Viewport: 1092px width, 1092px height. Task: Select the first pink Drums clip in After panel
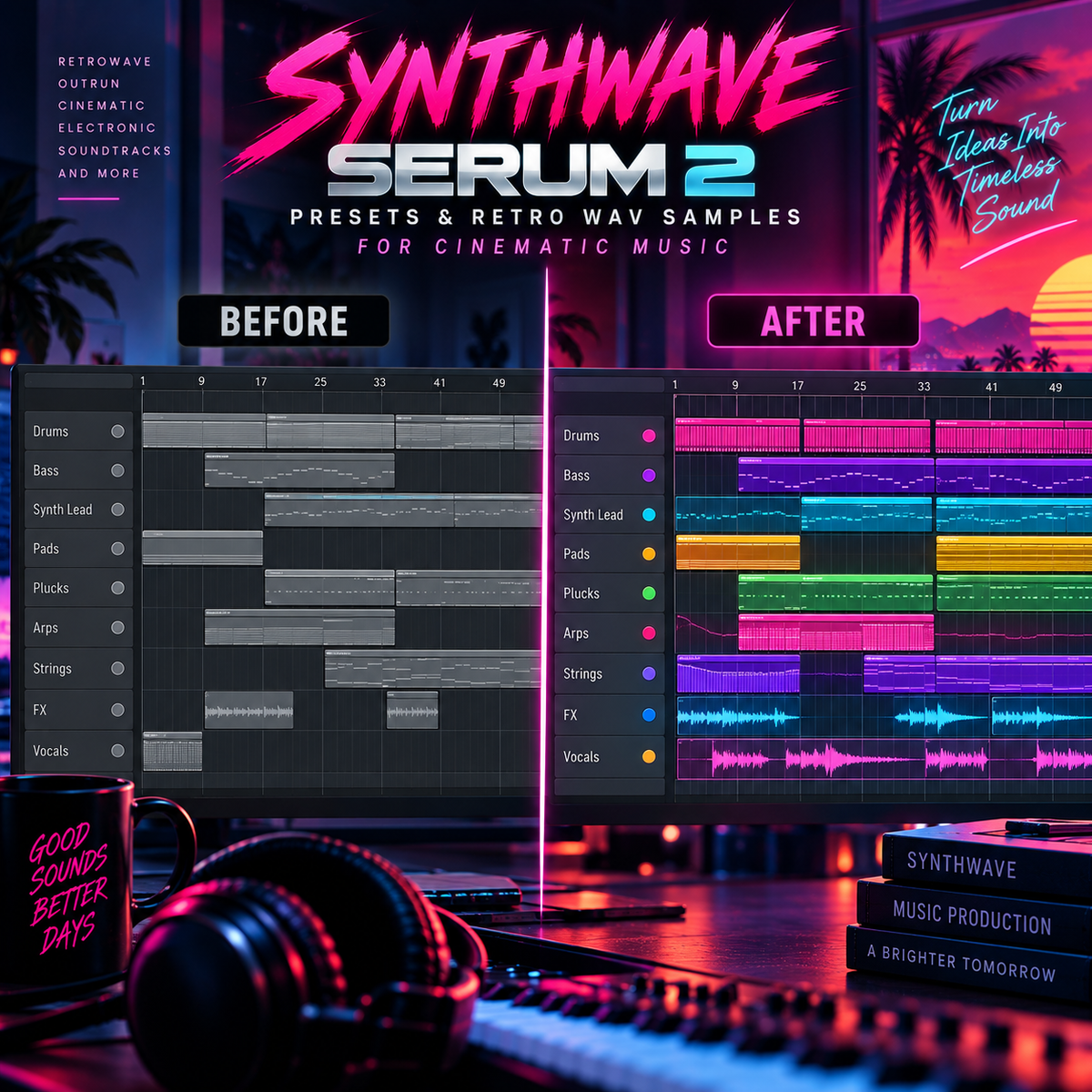click(x=738, y=436)
